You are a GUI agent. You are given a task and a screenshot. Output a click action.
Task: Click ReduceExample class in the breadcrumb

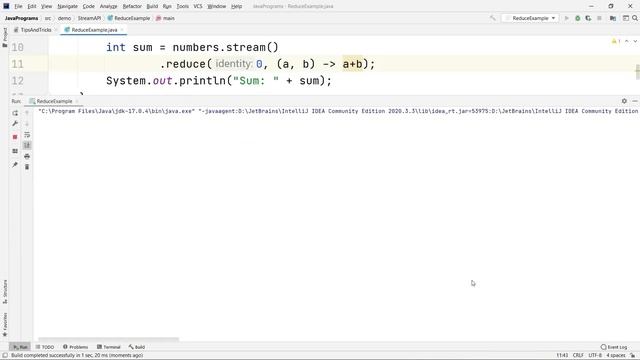tap(129, 18)
